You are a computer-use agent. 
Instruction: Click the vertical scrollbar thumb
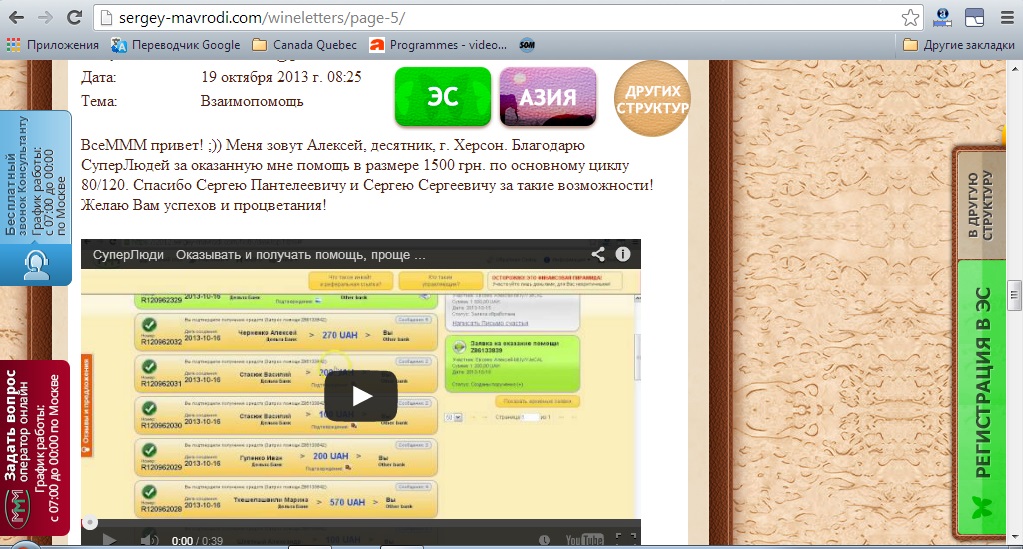(1015, 298)
